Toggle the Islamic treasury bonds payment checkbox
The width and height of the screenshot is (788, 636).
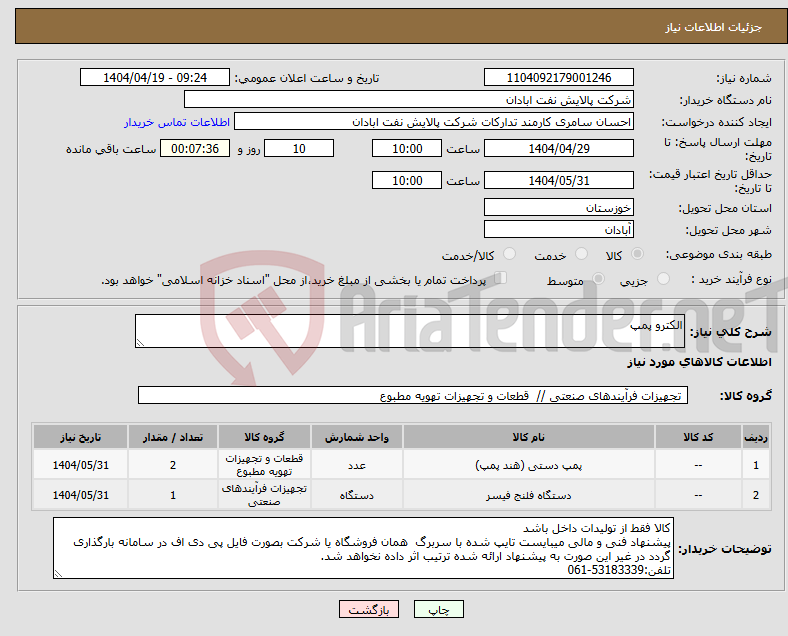tap(501, 278)
